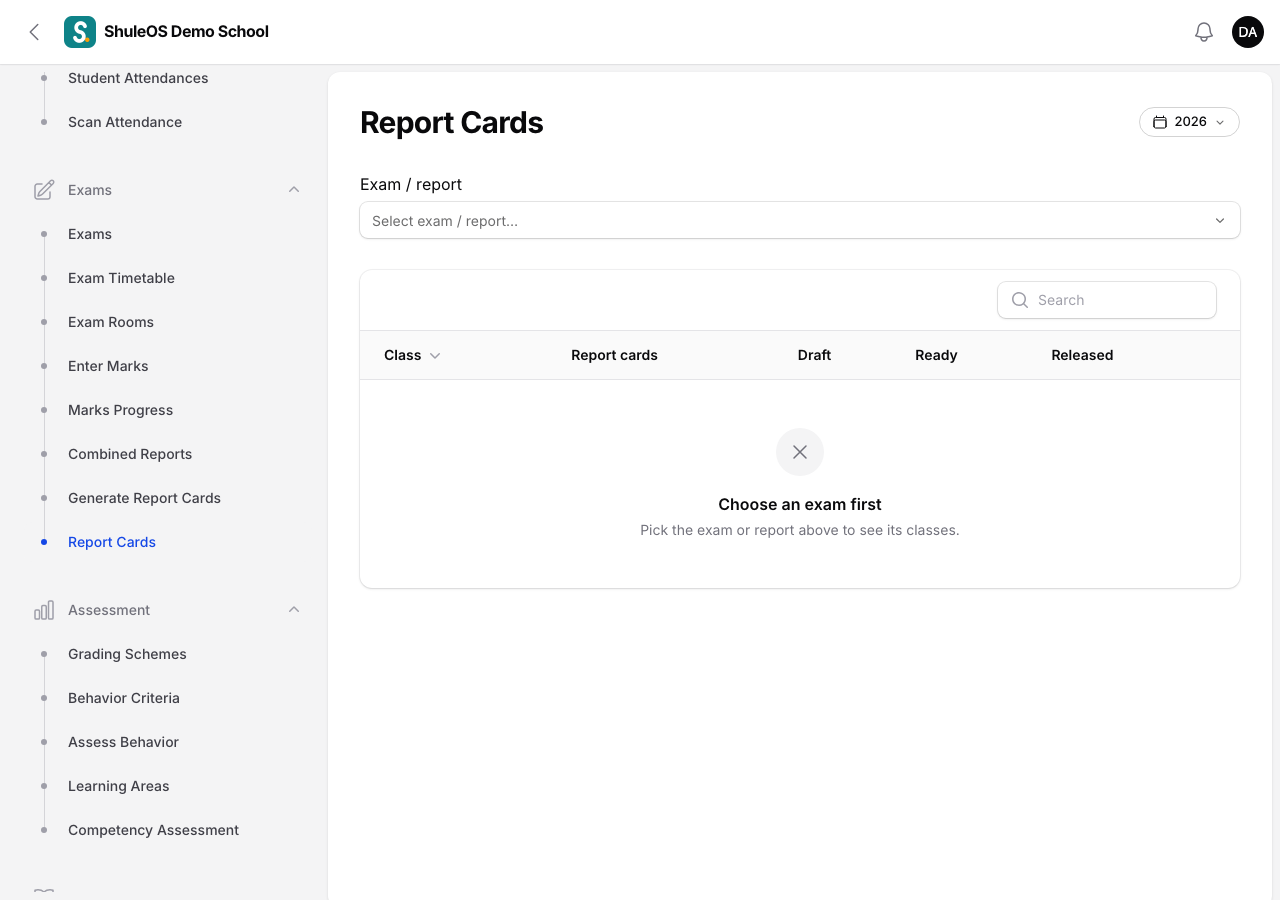Open Assess Behavior page
1280x900 pixels.
pos(123,742)
